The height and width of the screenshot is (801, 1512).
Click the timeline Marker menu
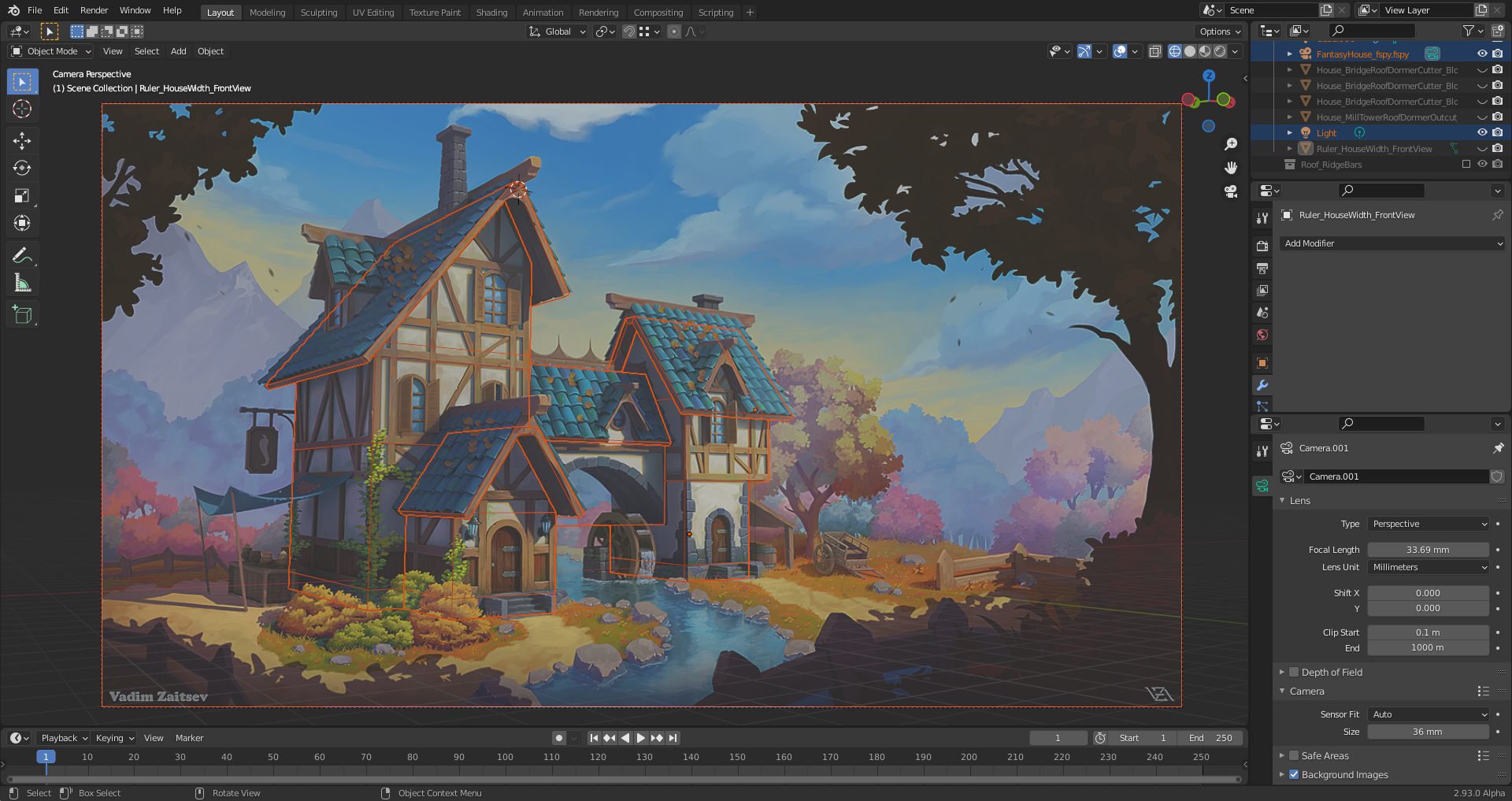pos(189,738)
